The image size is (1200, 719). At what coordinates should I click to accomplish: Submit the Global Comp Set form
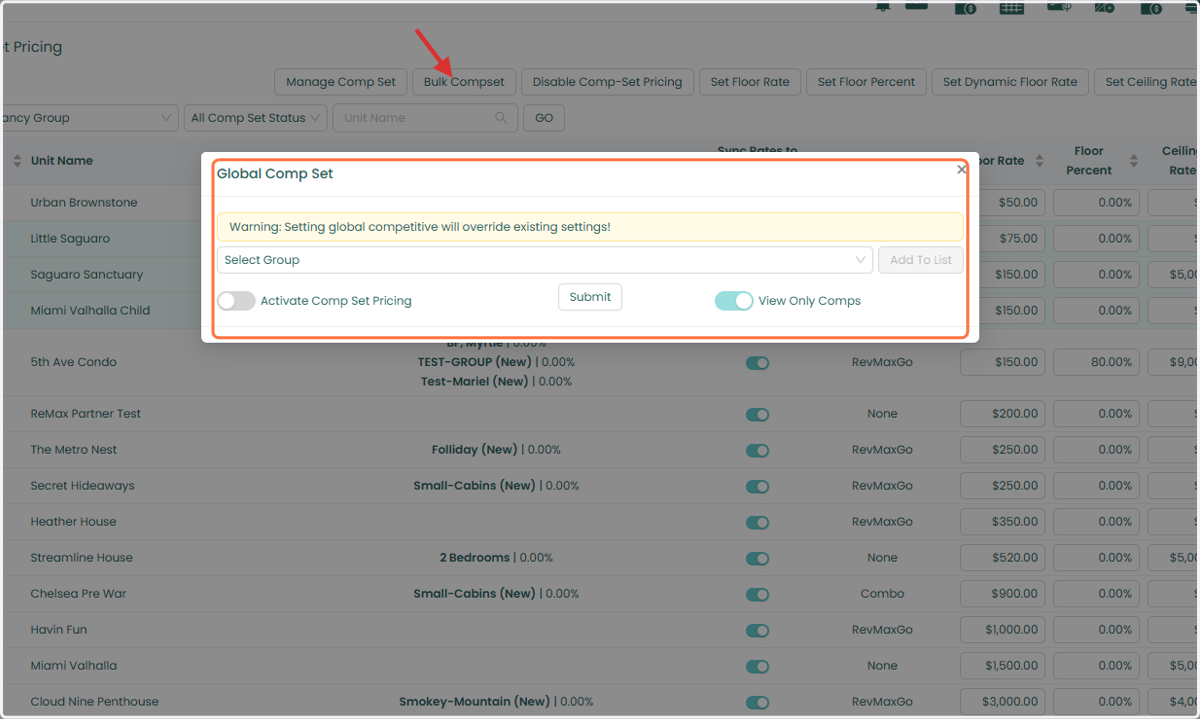(x=590, y=297)
